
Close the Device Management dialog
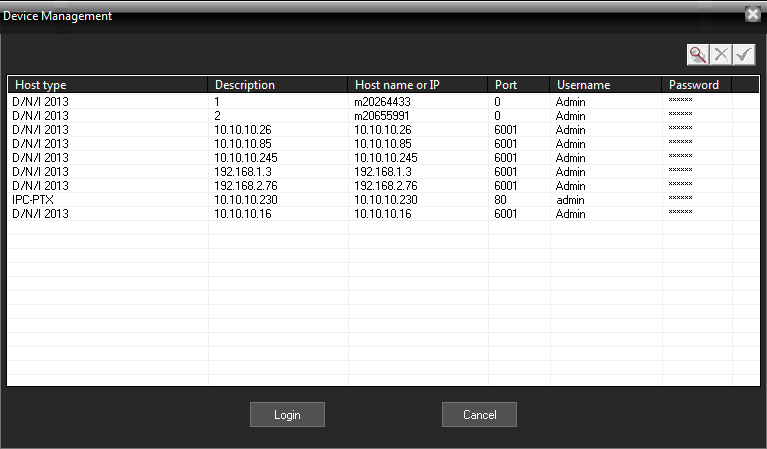pyautogui.click(x=753, y=14)
